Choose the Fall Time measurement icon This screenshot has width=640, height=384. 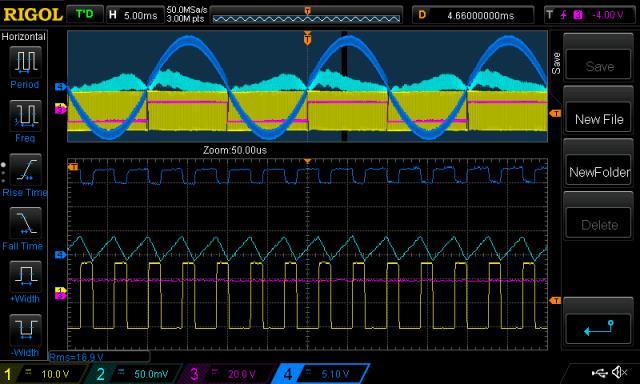coord(25,223)
